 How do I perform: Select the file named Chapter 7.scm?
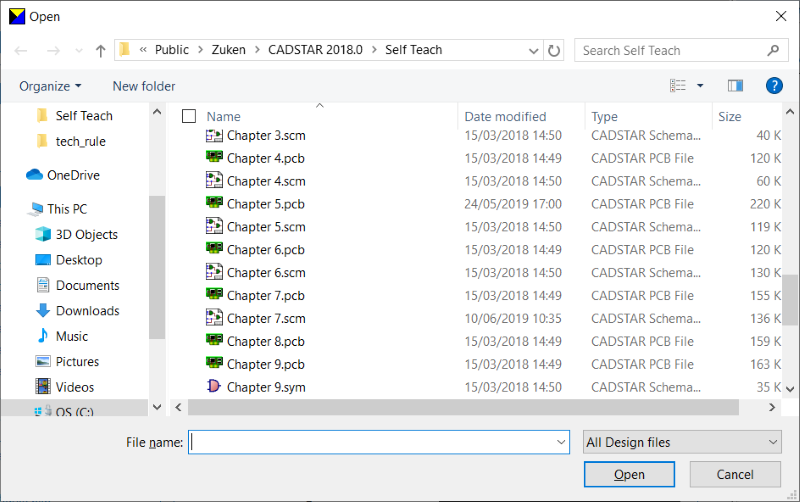pos(266,318)
